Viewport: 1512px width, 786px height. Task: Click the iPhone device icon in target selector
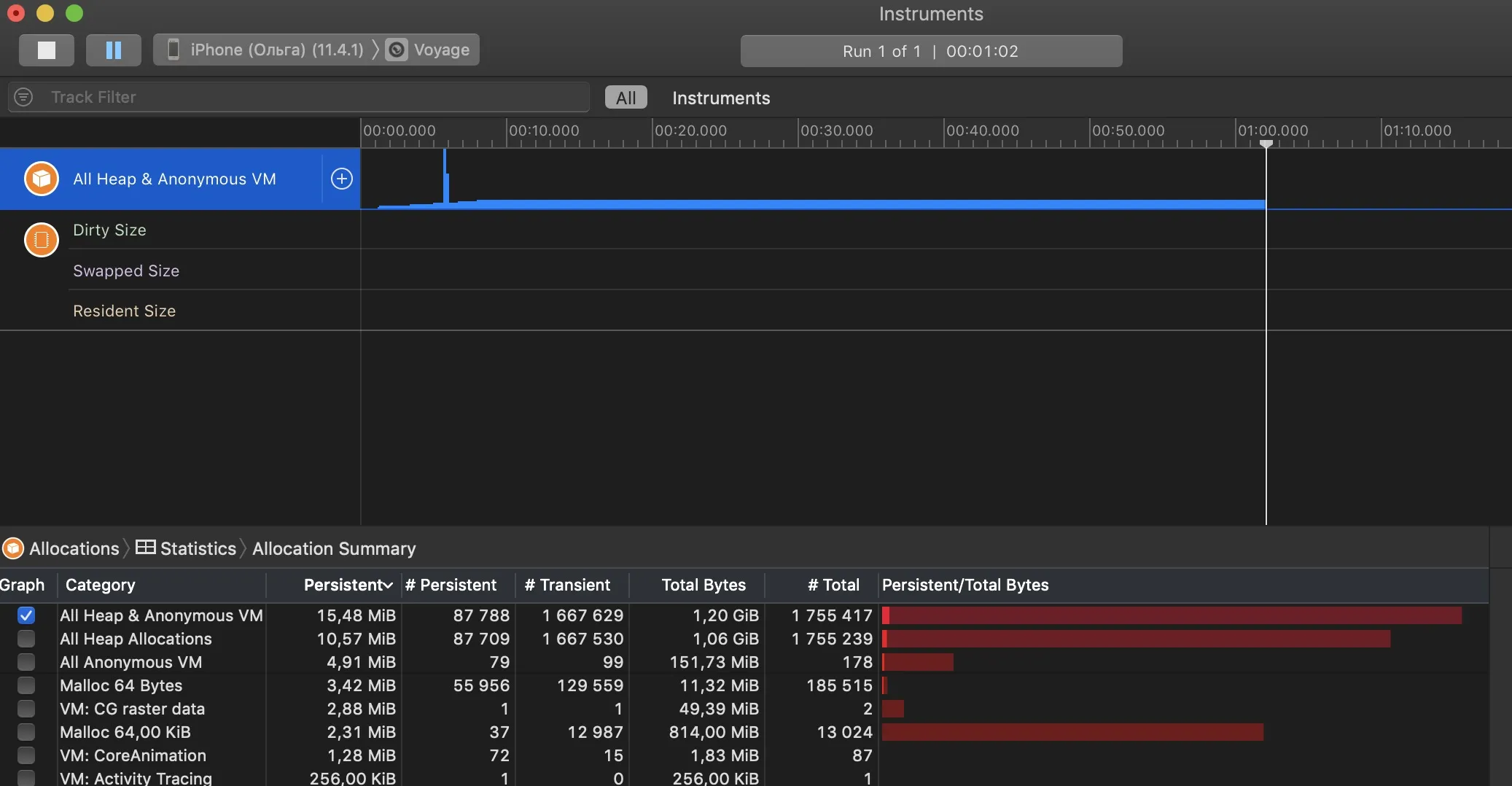[174, 50]
